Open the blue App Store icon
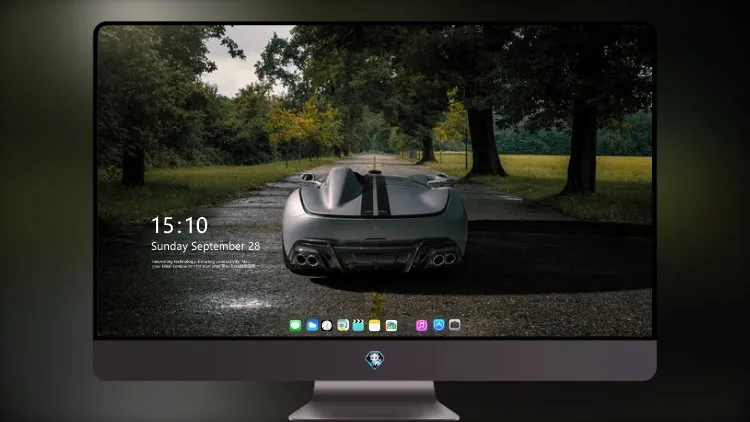Screen dimensions: 750x422 click(x=439, y=325)
